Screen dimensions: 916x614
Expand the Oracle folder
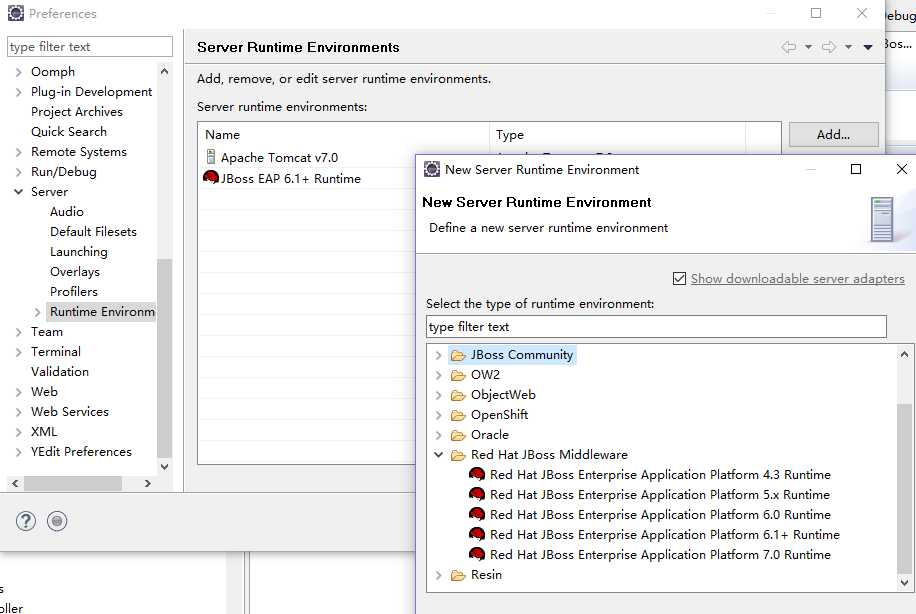tap(438, 435)
